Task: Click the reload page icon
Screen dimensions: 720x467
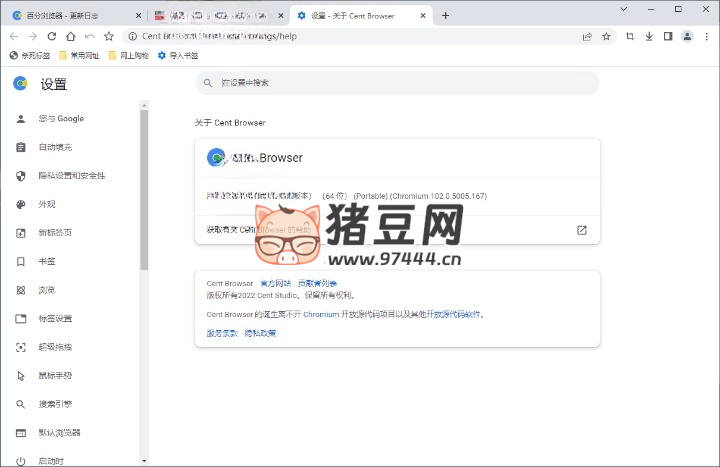Action: [70, 36]
